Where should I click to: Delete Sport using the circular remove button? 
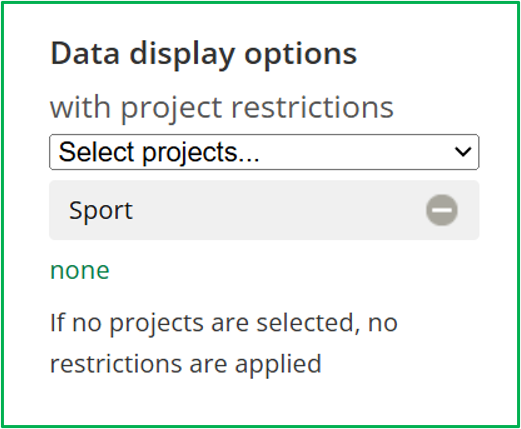tap(442, 210)
